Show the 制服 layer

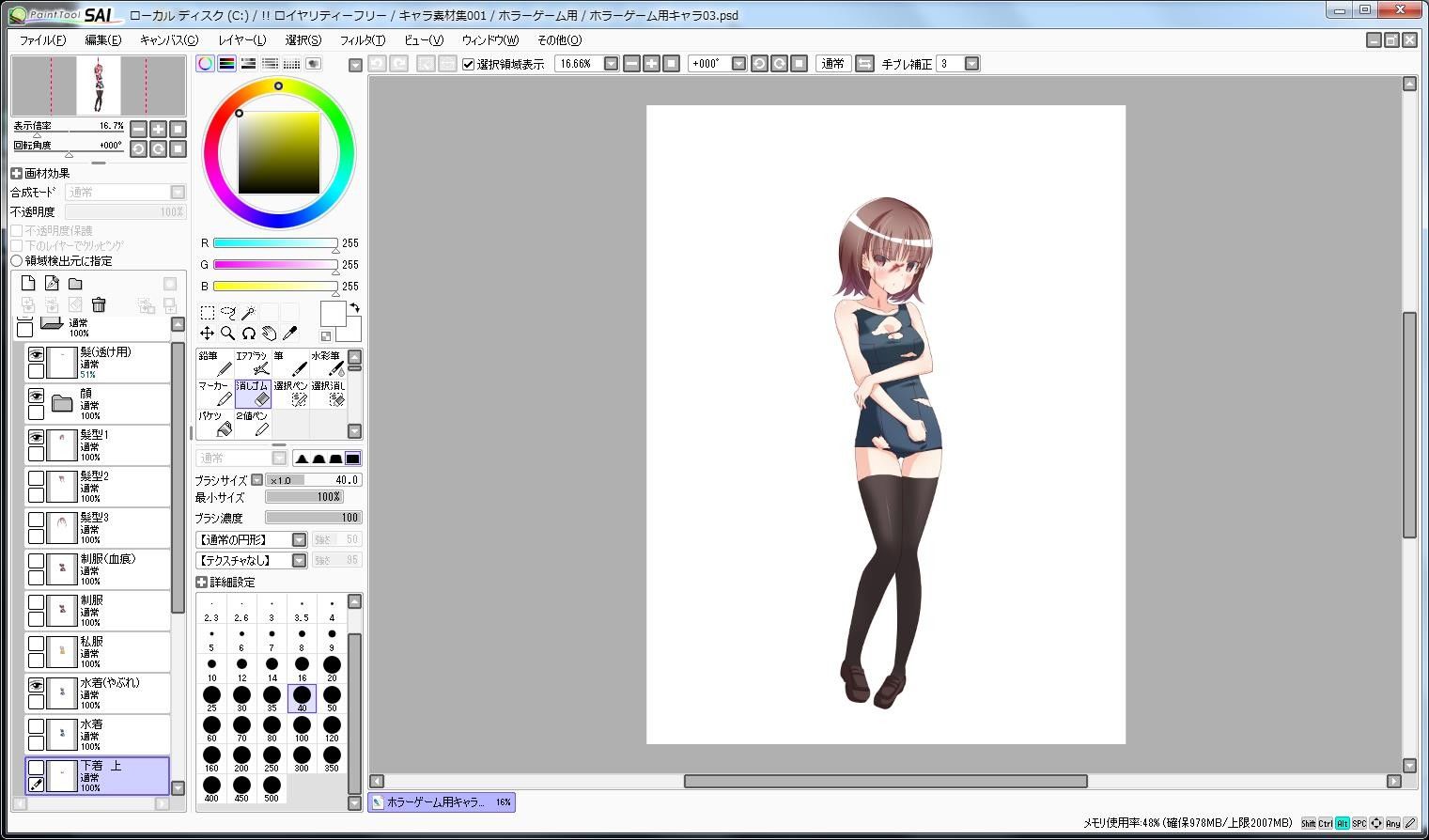point(36,602)
